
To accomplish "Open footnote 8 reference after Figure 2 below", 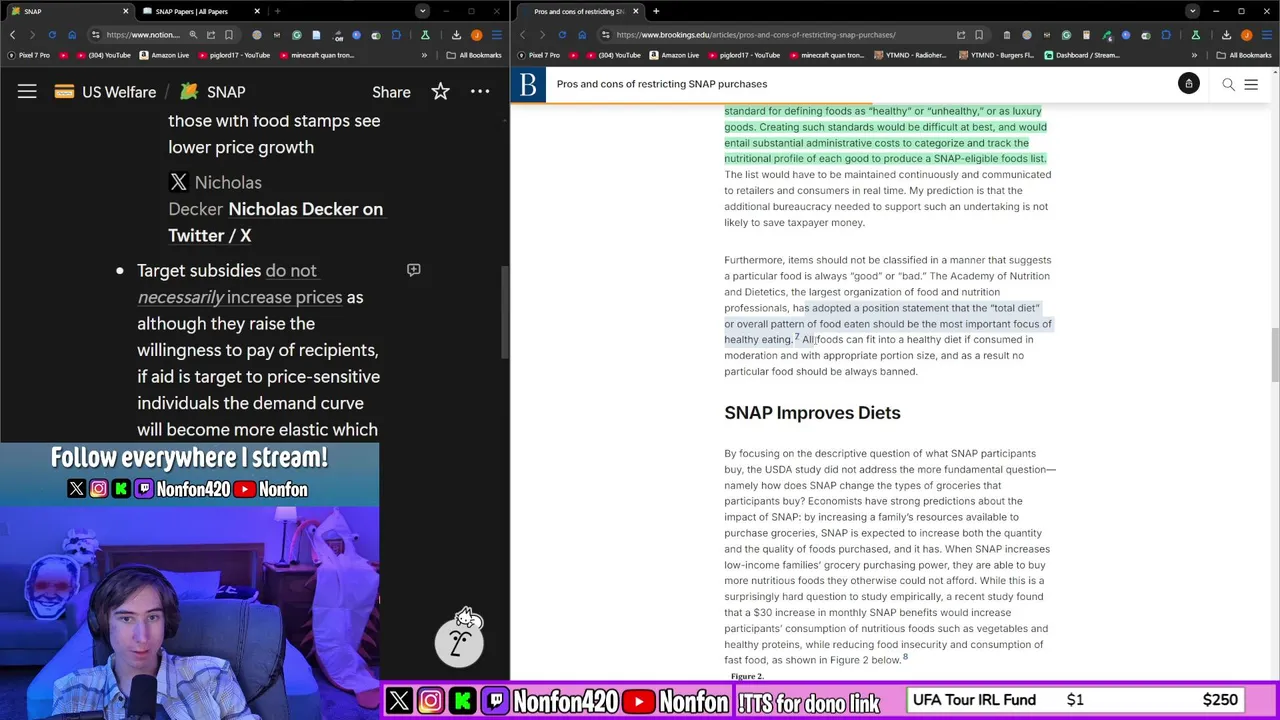I will tap(905, 657).
